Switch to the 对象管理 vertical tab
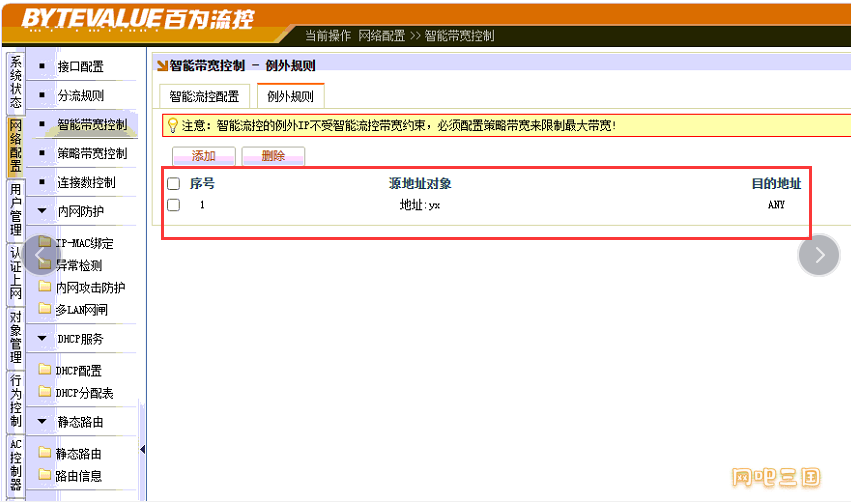This screenshot has width=851, height=502. point(16,337)
